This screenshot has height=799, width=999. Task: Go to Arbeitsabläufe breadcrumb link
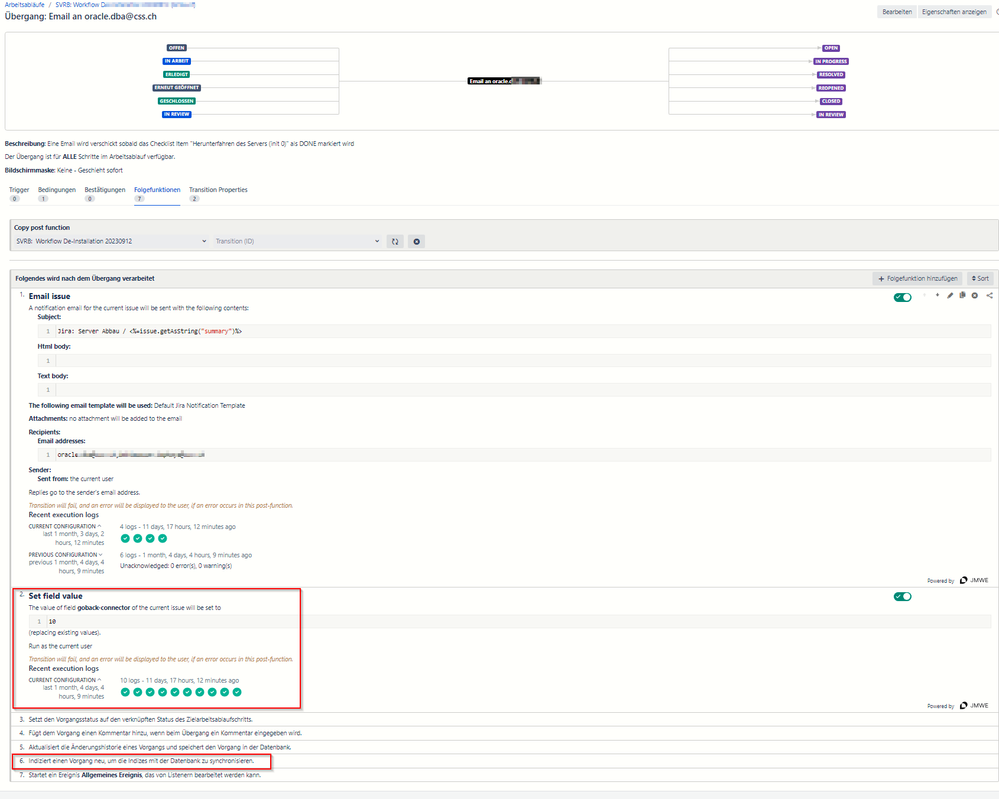click(25, 4)
